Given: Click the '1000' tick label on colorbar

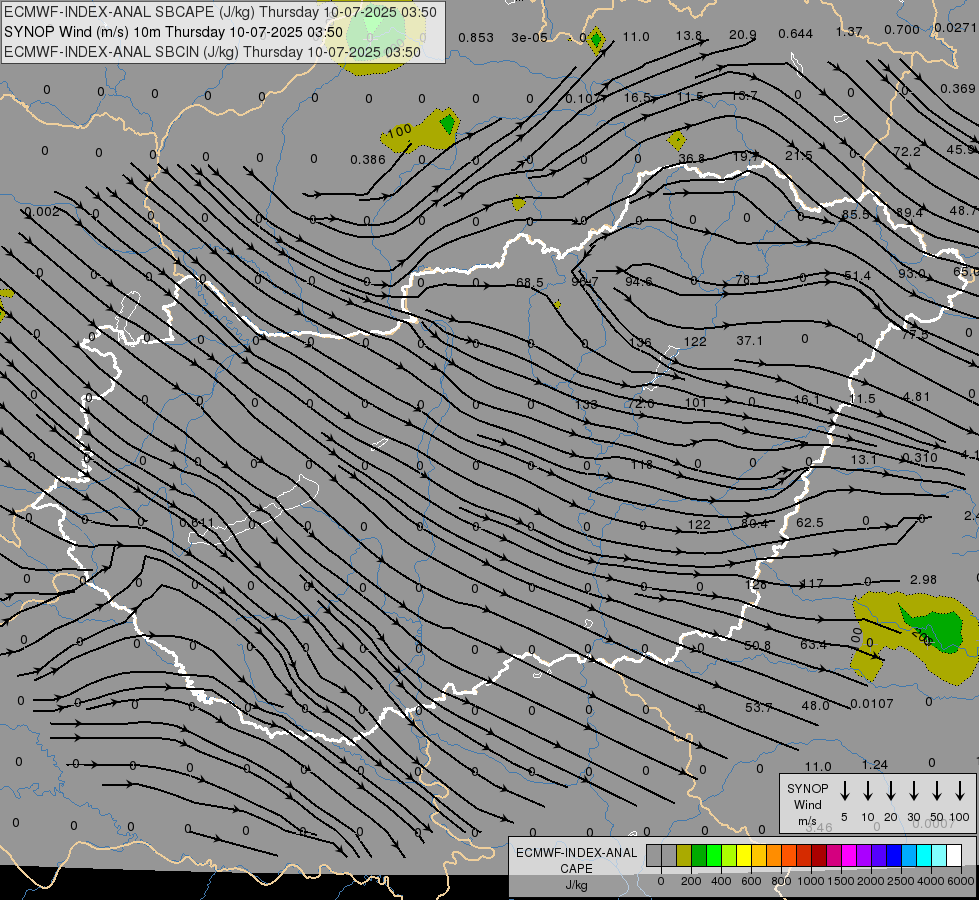Looking at the screenshot, I should 810,881.
